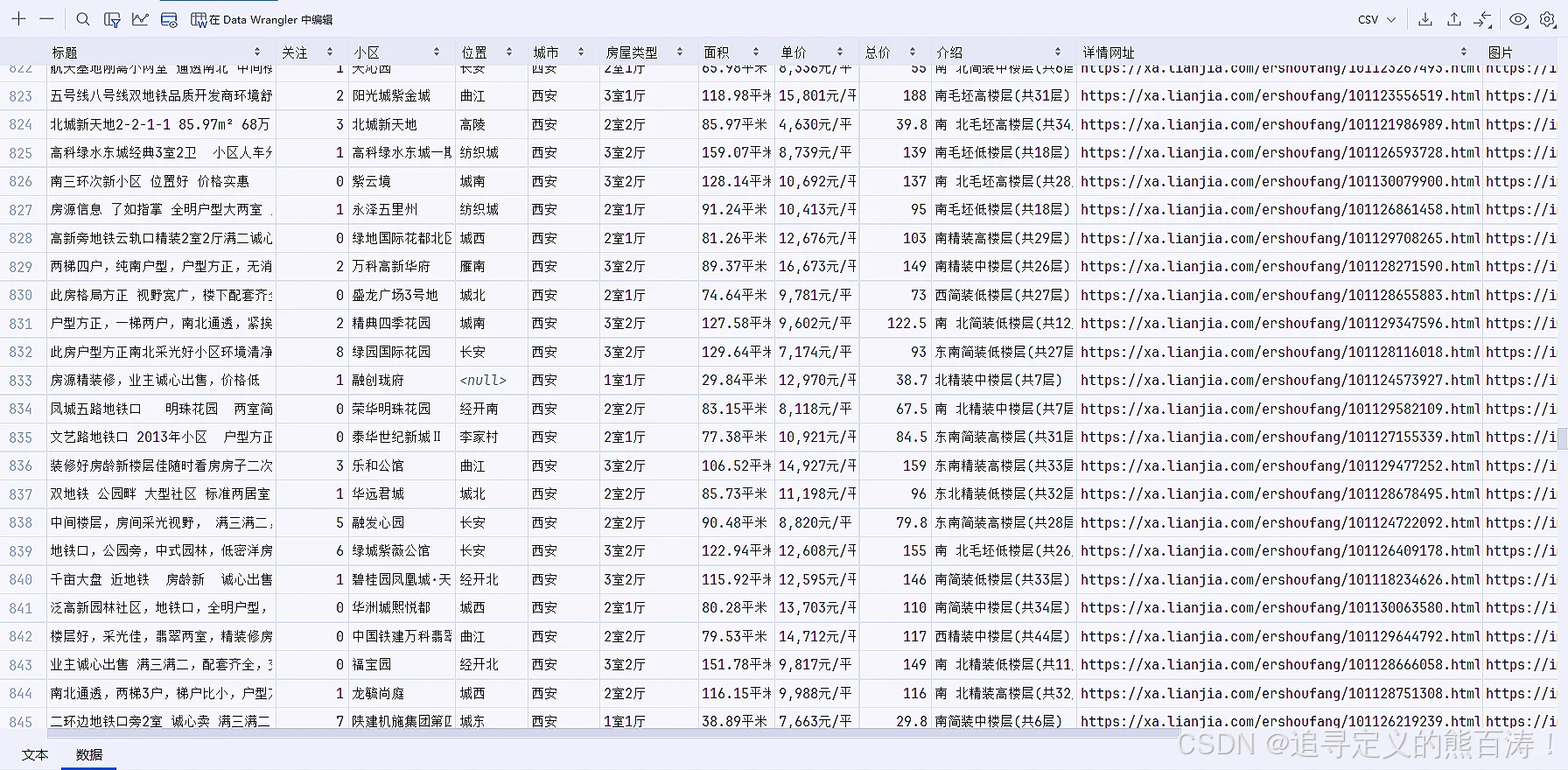
Task: Click the 159.07平米 area cell in row 825
Action: tap(737, 153)
